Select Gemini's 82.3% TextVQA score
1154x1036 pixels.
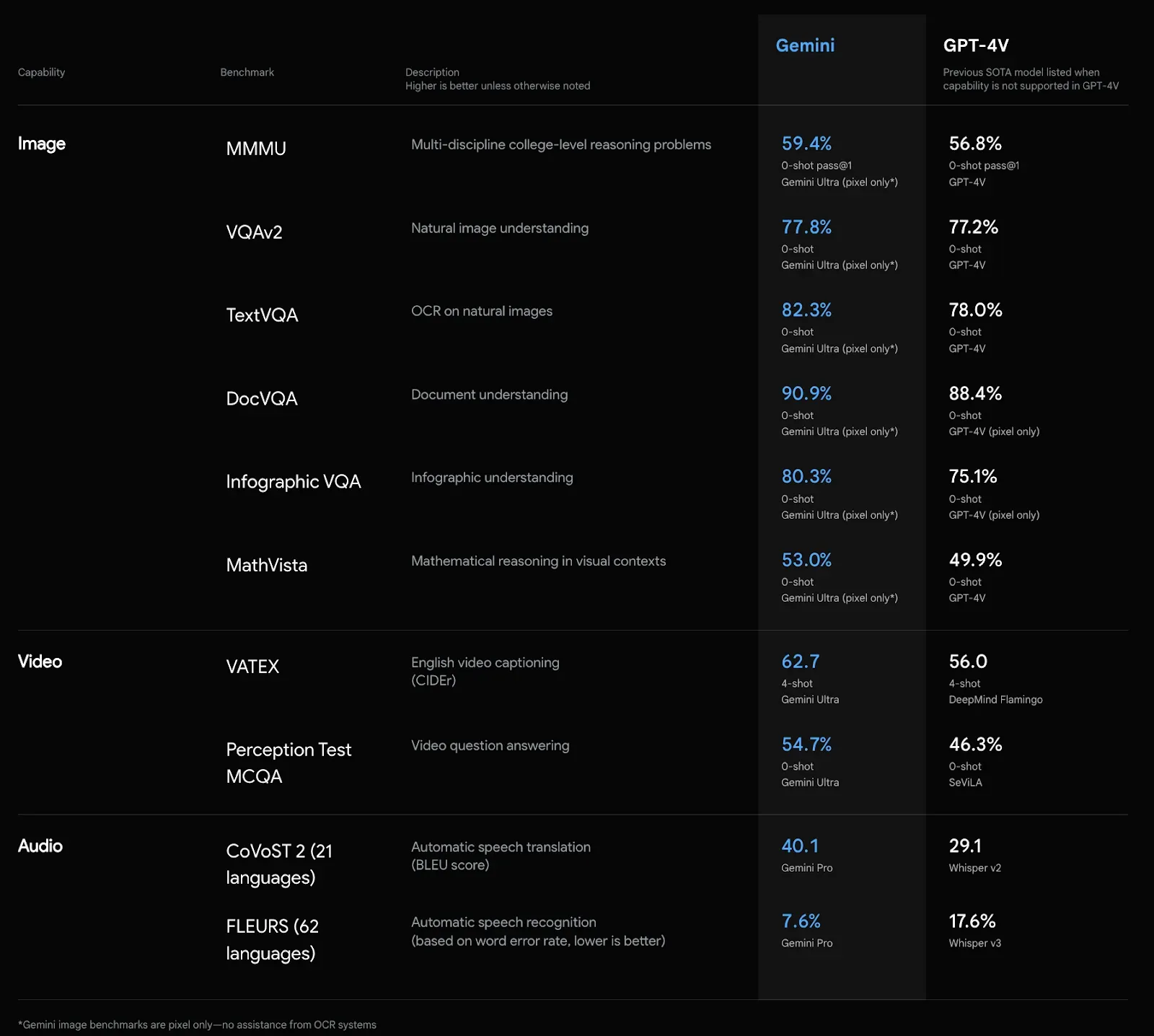pyautogui.click(x=806, y=310)
